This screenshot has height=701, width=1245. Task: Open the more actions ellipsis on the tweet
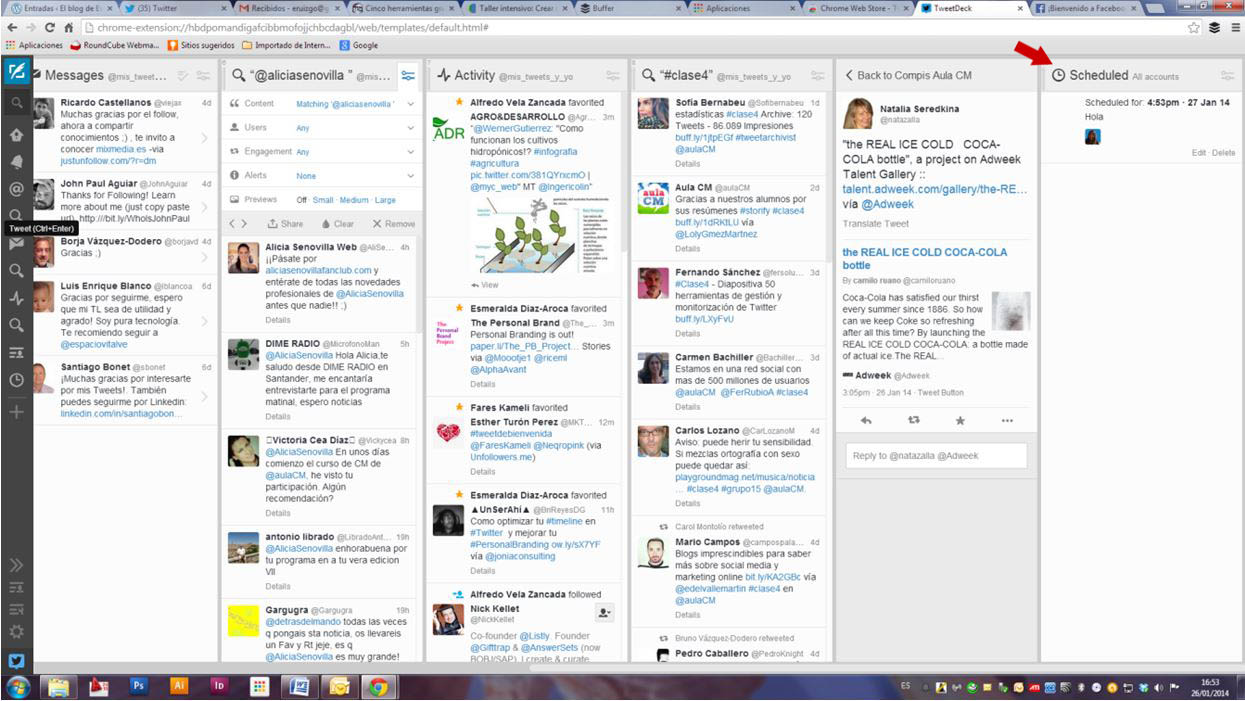(1007, 421)
